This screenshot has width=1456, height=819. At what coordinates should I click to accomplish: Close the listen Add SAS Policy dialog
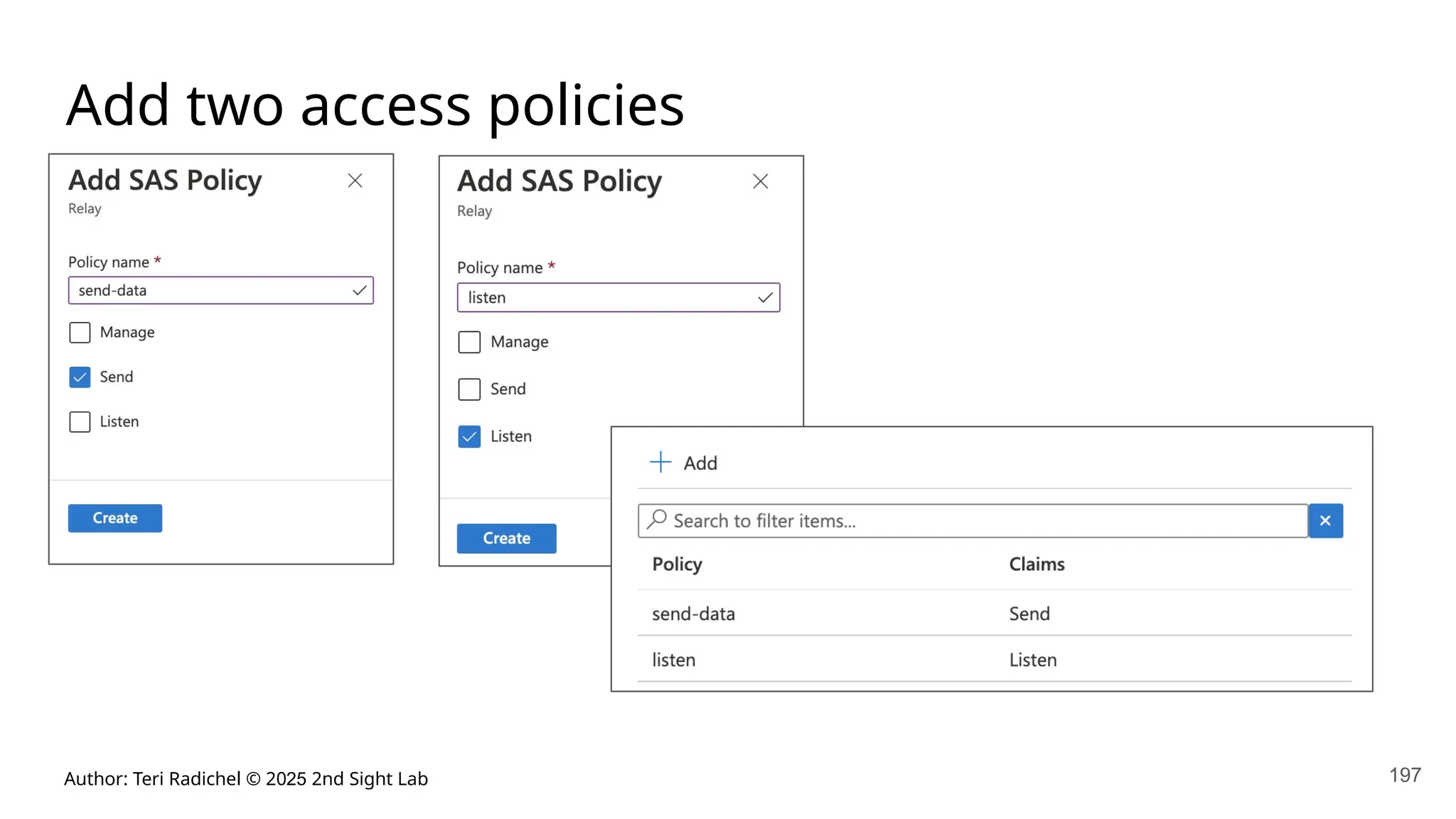pos(760,181)
